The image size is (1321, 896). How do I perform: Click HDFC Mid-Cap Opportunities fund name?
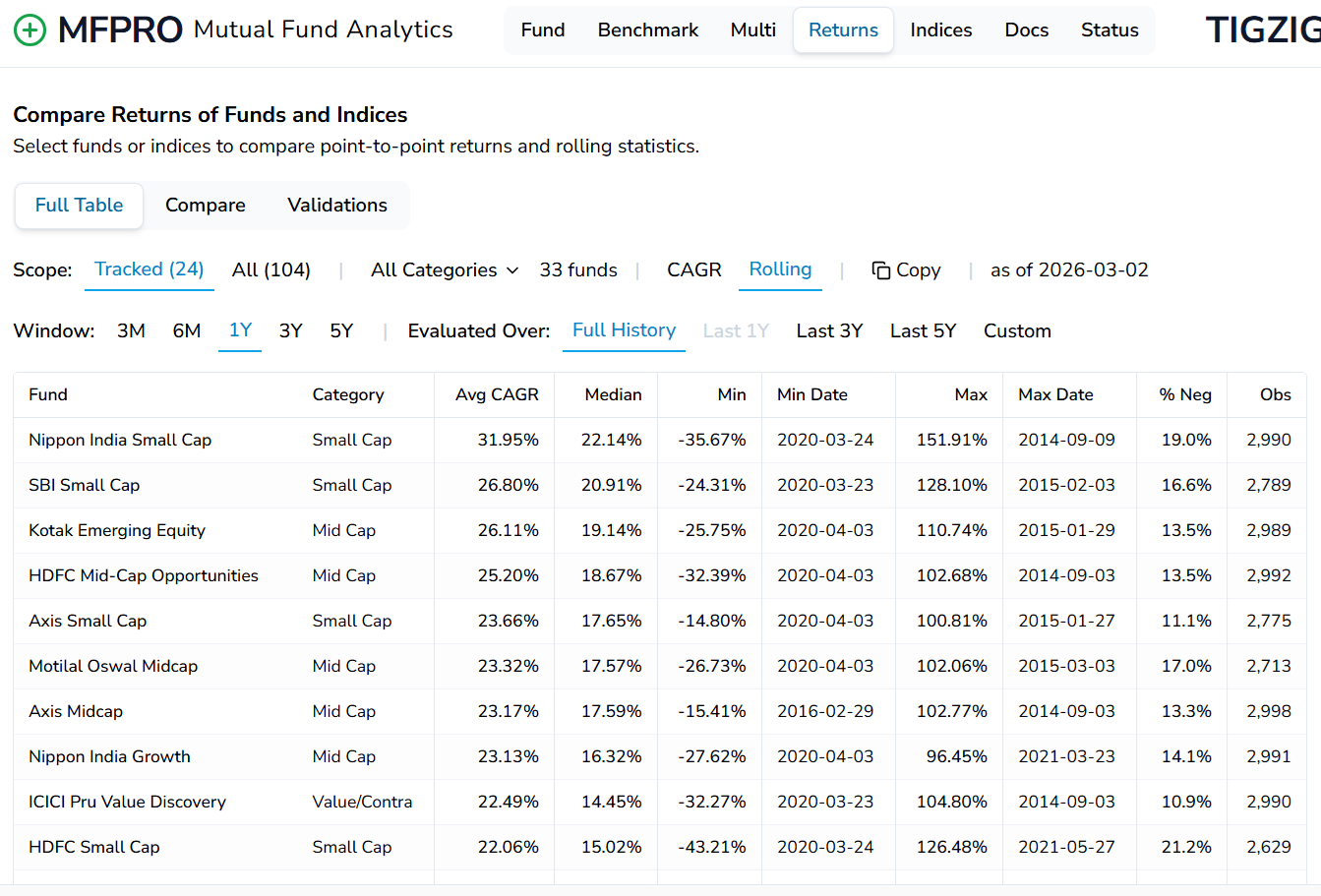144,576
